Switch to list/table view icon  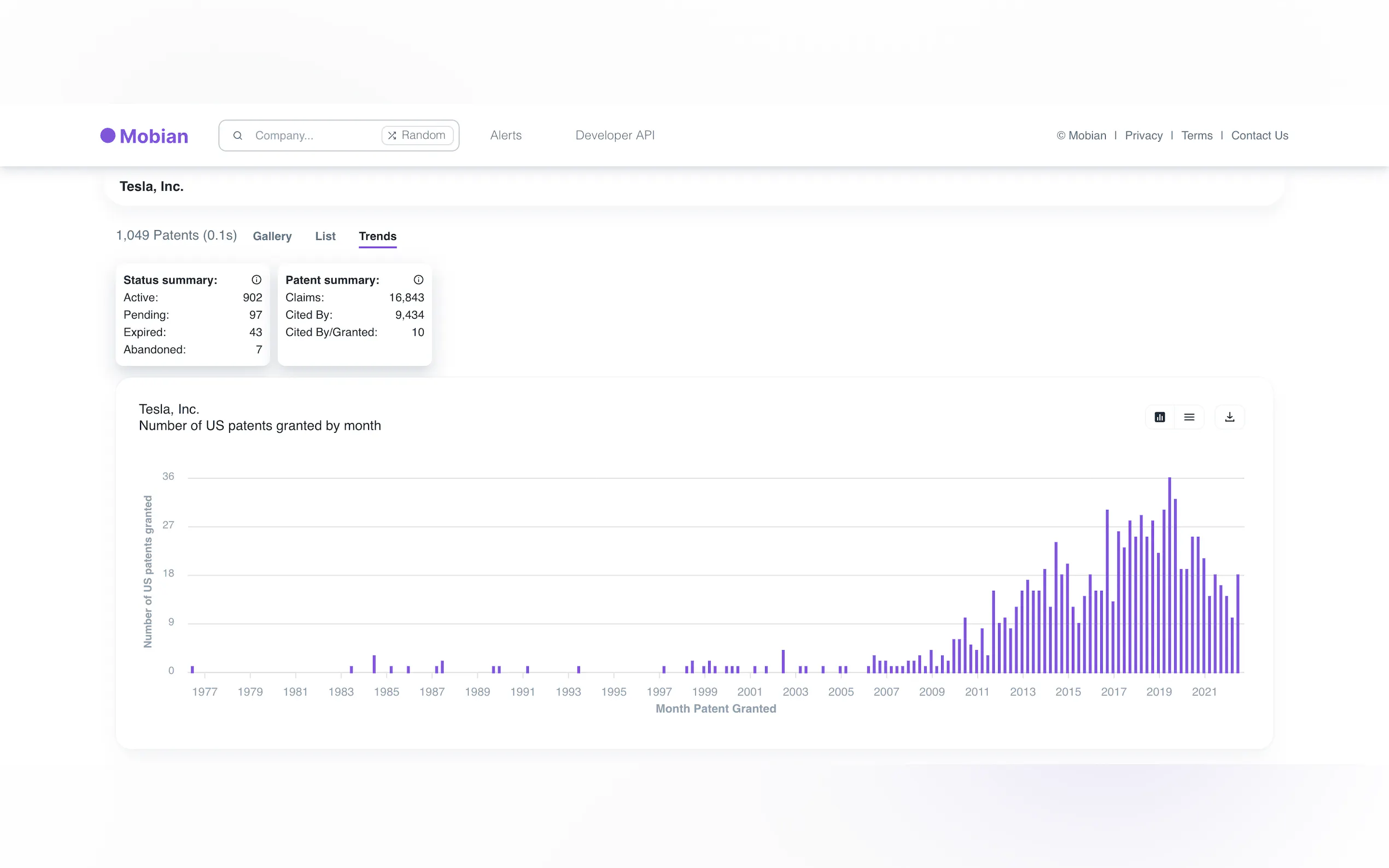click(x=1189, y=418)
